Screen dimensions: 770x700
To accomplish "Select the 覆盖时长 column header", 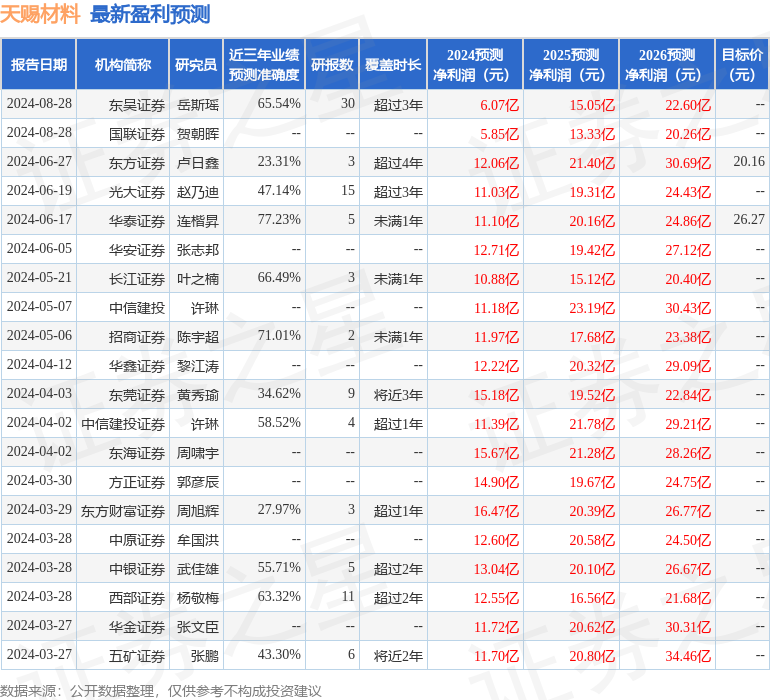I will click(393, 64).
